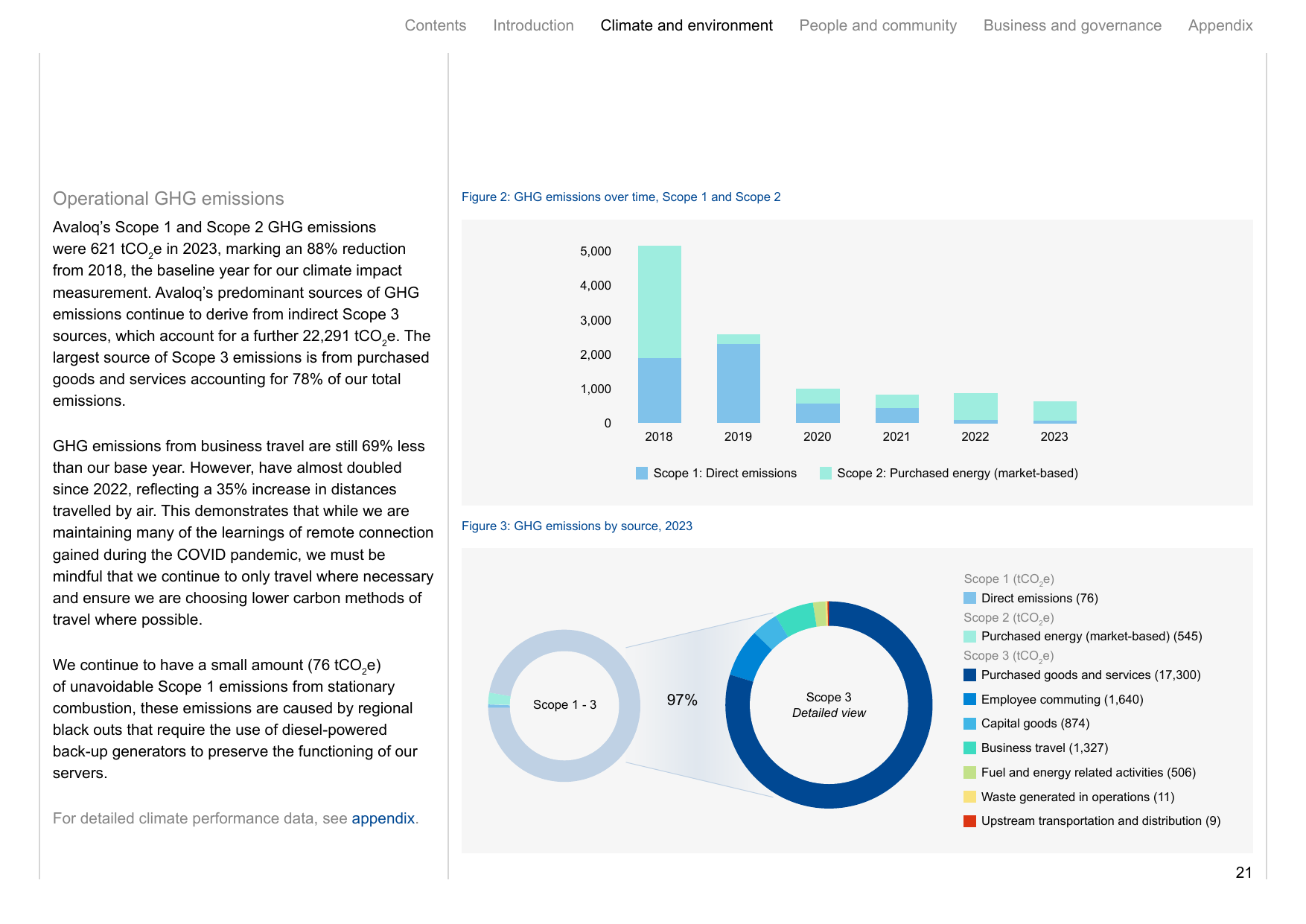Select the Climate and environment tab

(x=687, y=25)
